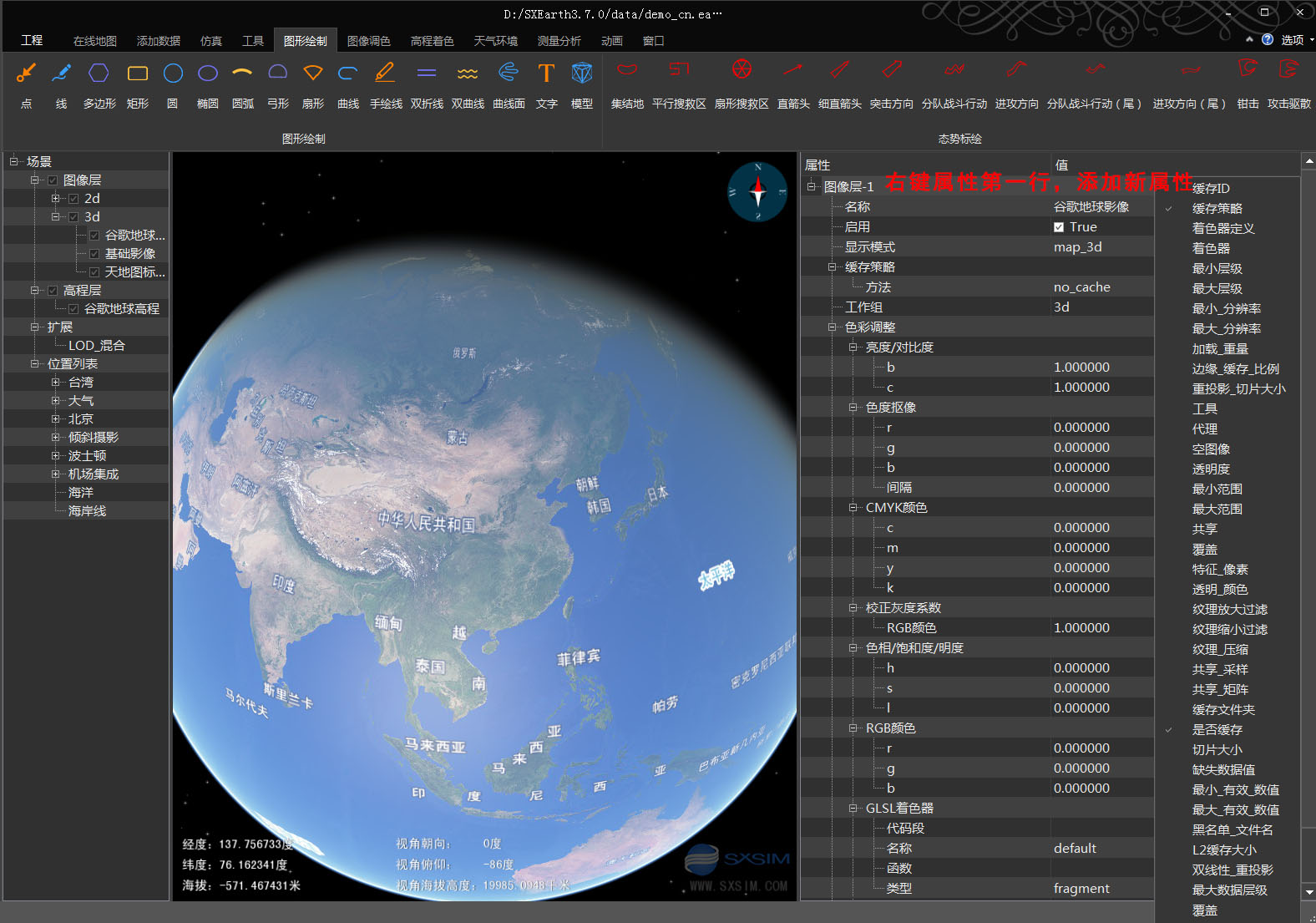Select the 曲线 curve tool
Image resolution: width=1316 pixels, height=923 pixels.
point(348,85)
